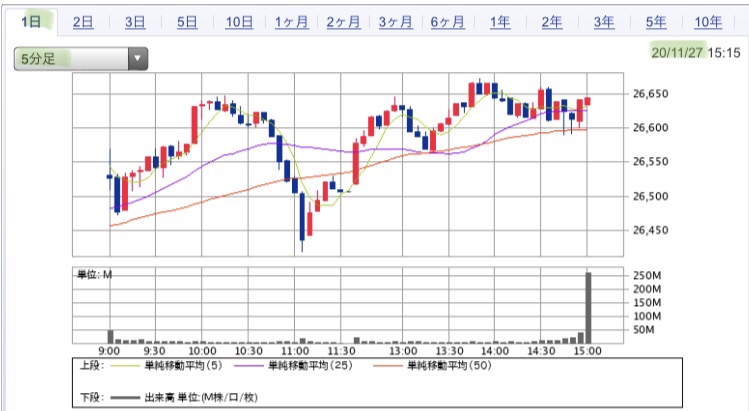Click the dropdown arrow beside 5分足

136,59
